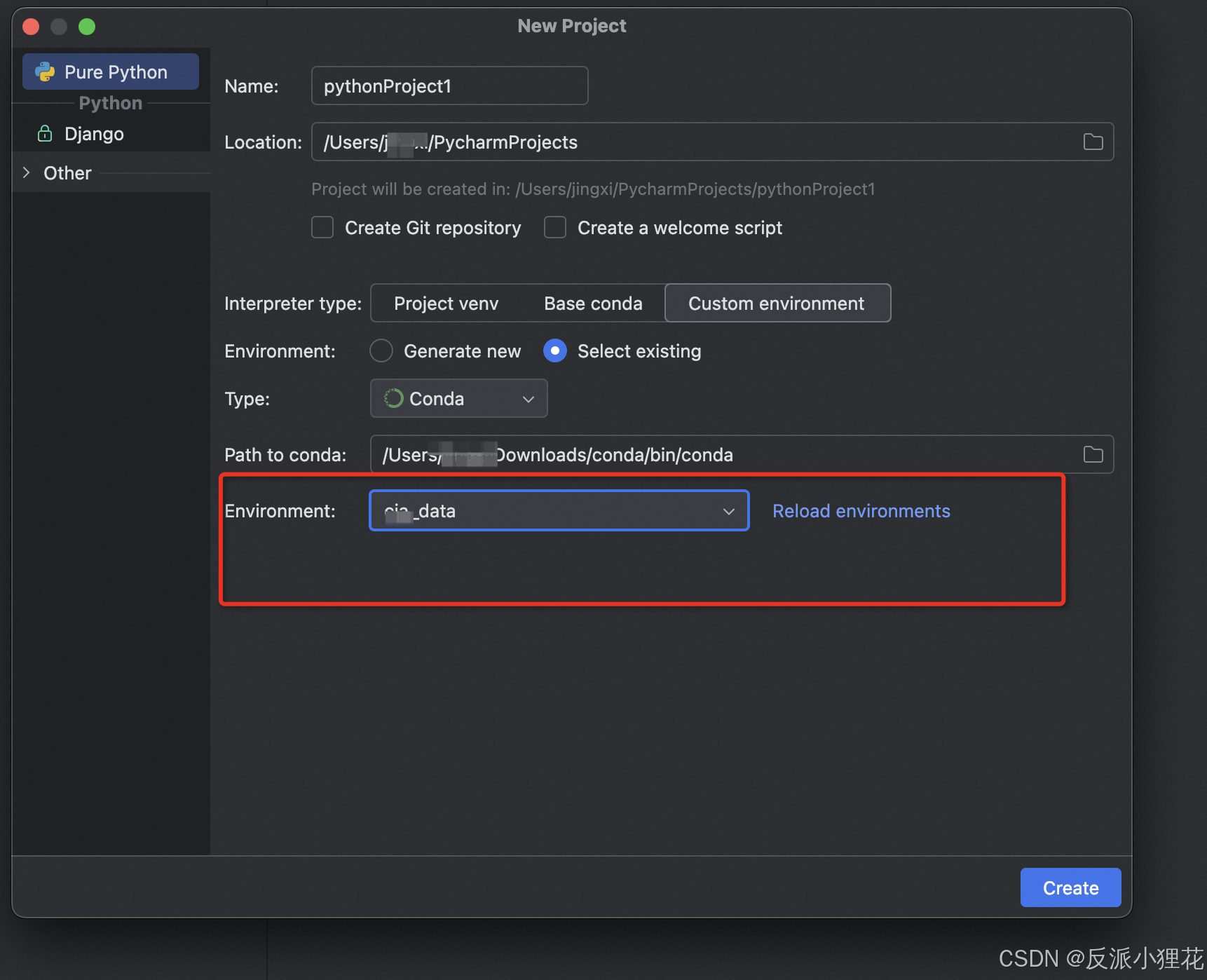Viewport: 1207px width, 980px height.
Task: Open the Type Conda dropdown
Action: pos(458,398)
